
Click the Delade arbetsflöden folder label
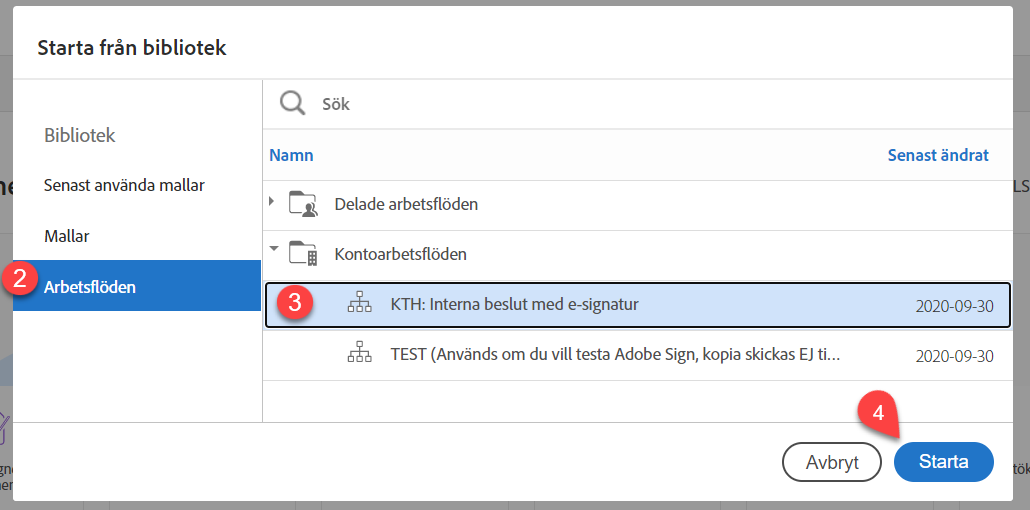pyautogui.click(x=406, y=204)
